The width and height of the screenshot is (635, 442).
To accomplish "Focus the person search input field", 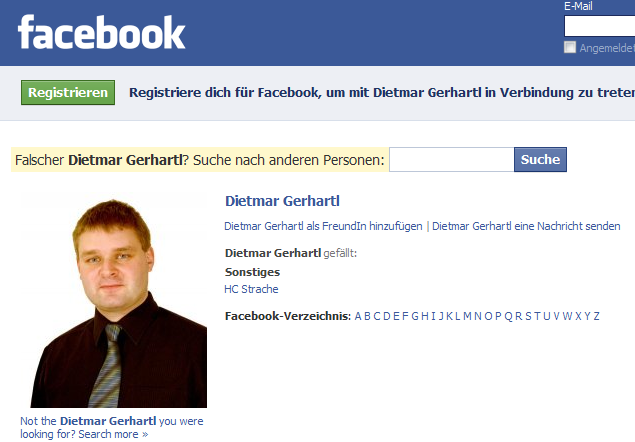I will [x=452, y=160].
